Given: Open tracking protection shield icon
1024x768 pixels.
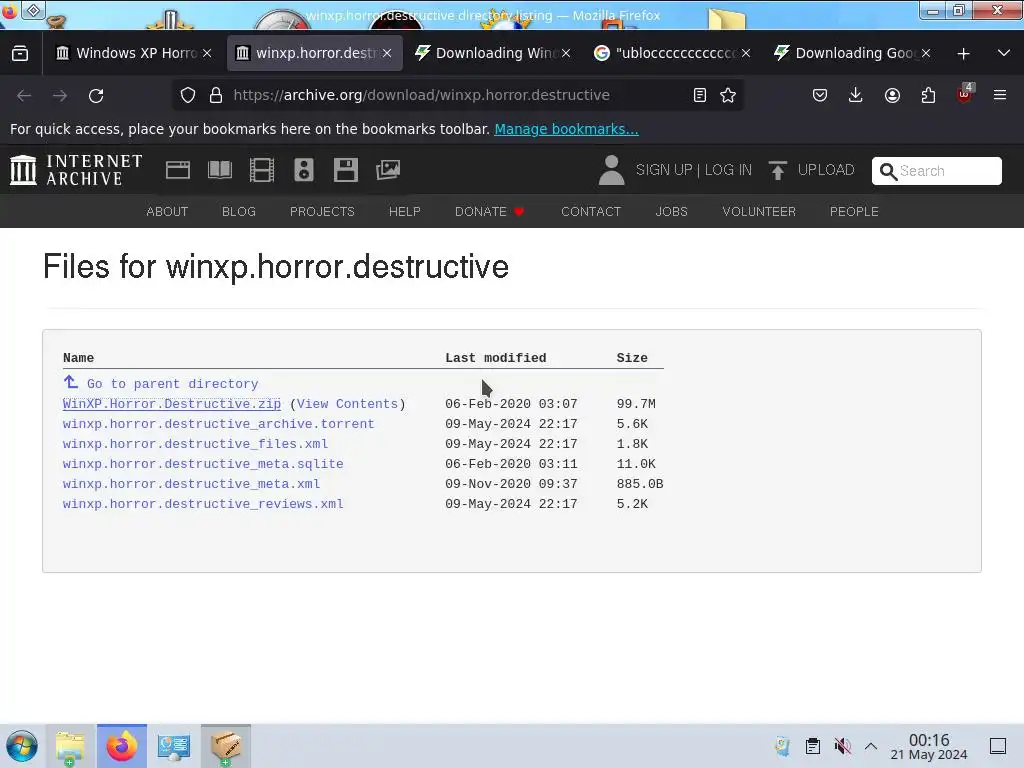Looking at the screenshot, I should click(188, 95).
